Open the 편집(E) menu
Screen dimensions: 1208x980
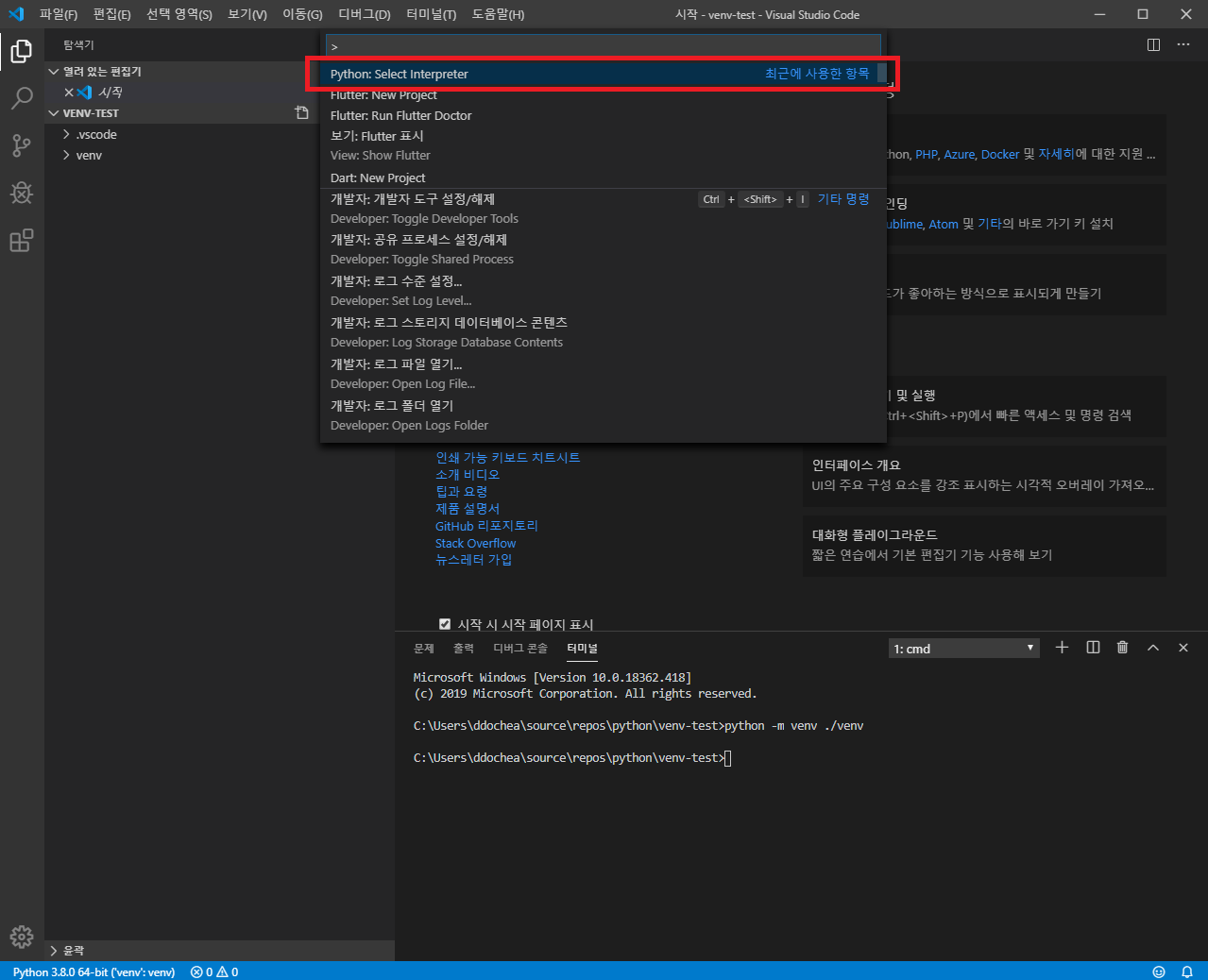pyautogui.click(x=111, y=14)
